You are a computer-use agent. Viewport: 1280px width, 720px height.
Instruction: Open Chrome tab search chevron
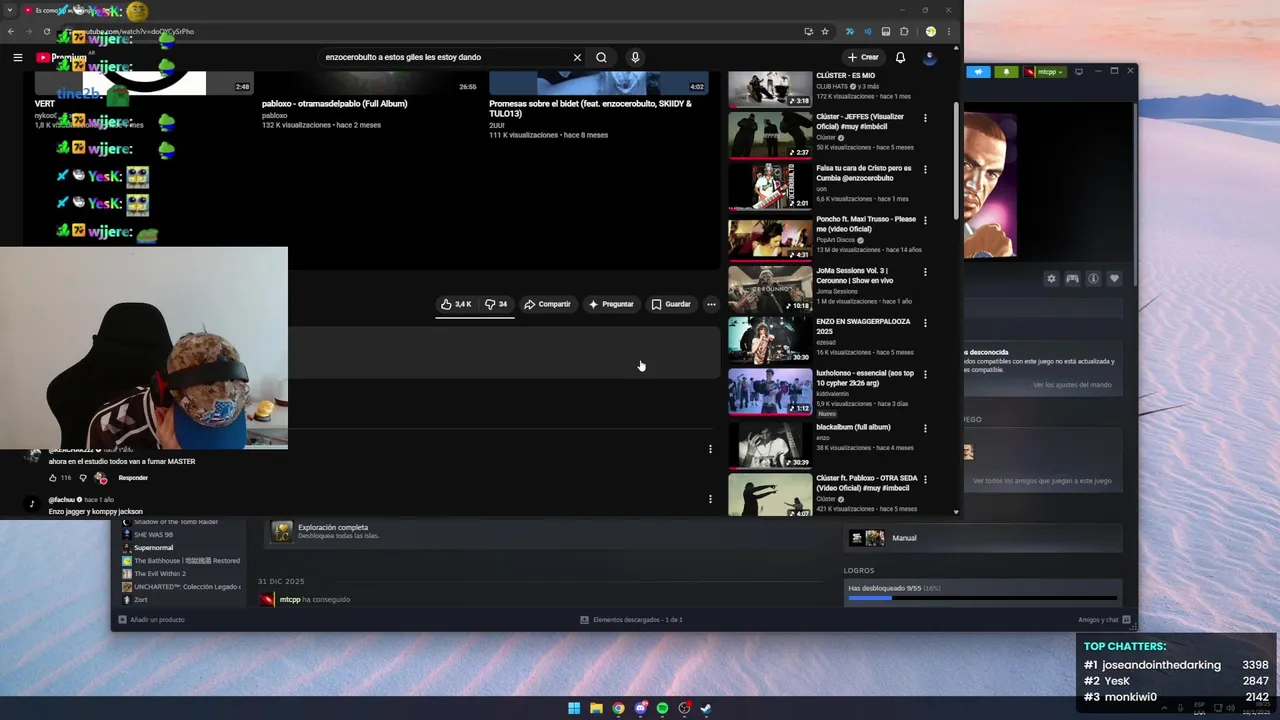(9, 10)
